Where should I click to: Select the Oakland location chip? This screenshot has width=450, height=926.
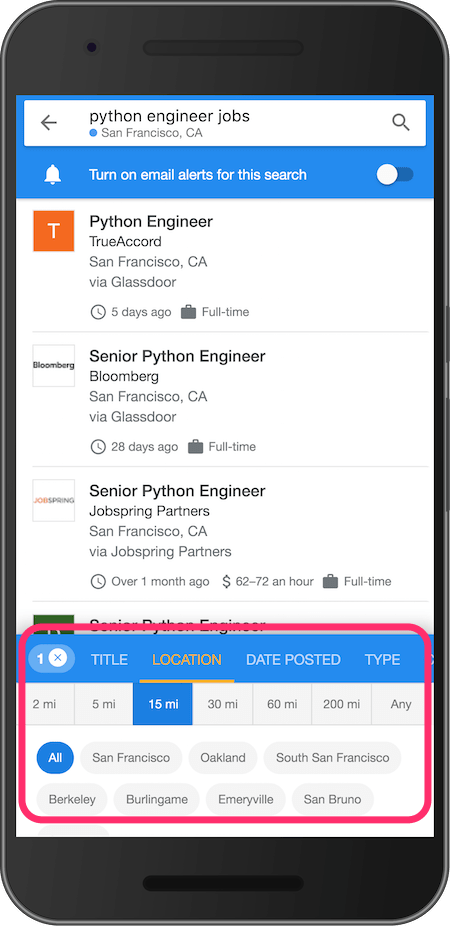coord(223,758)
